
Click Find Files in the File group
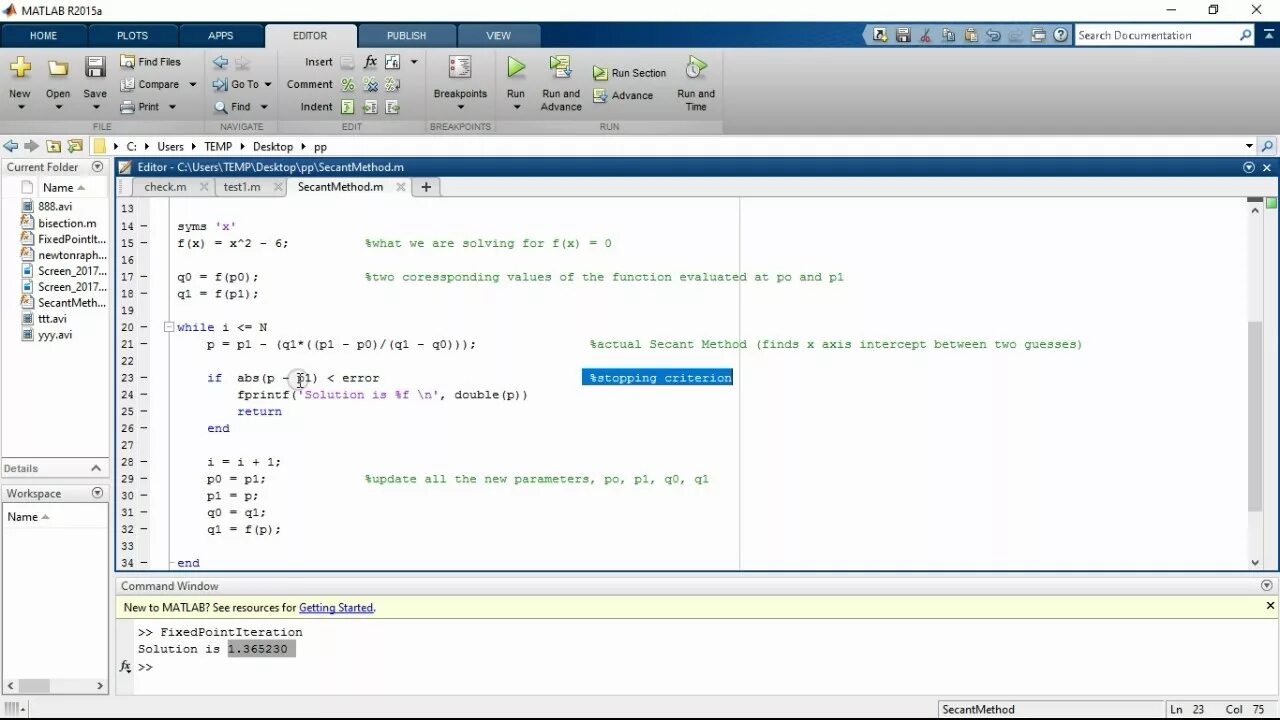(x=150, y=62)
